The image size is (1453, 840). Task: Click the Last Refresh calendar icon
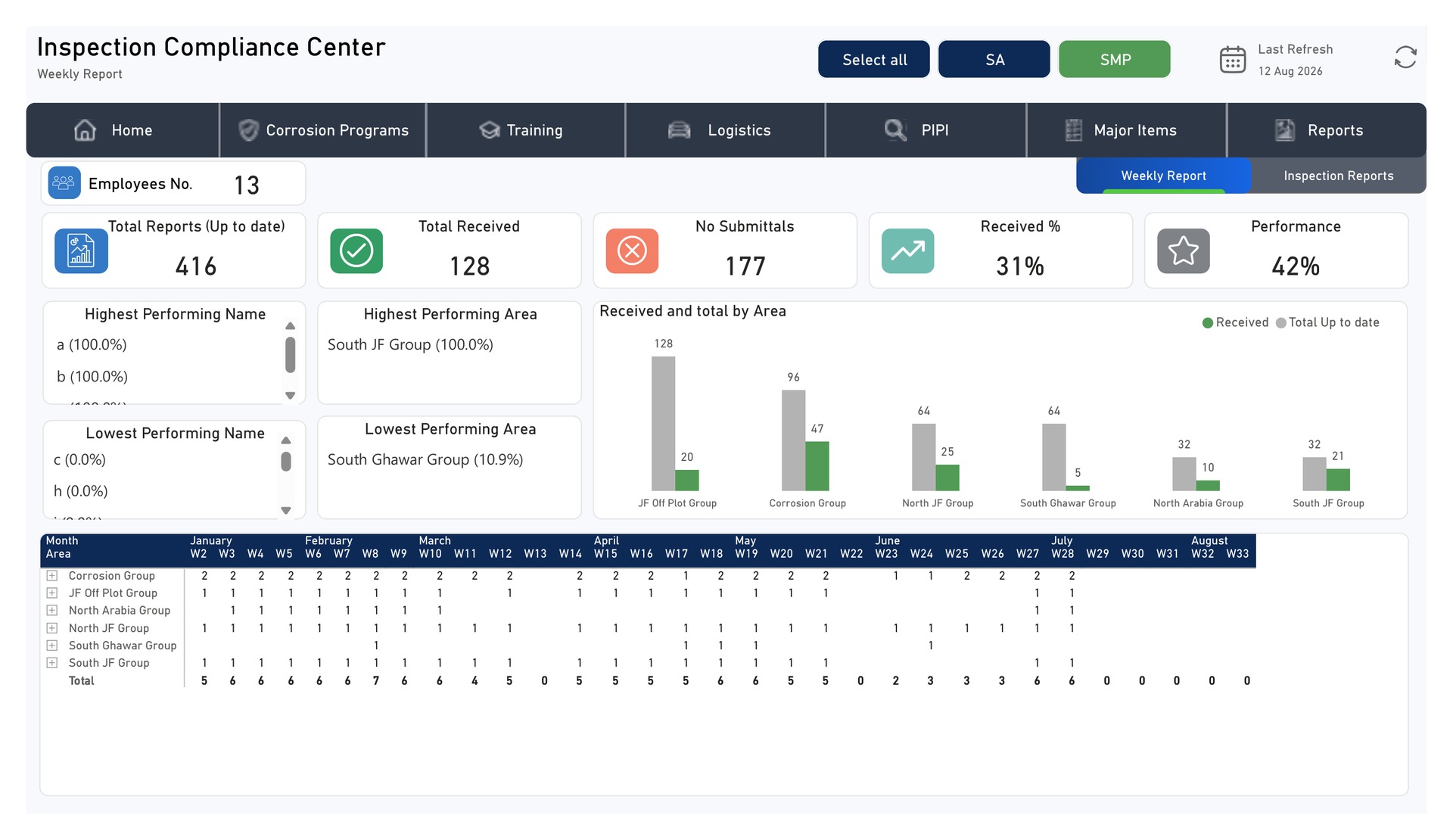pos(1233,59)
